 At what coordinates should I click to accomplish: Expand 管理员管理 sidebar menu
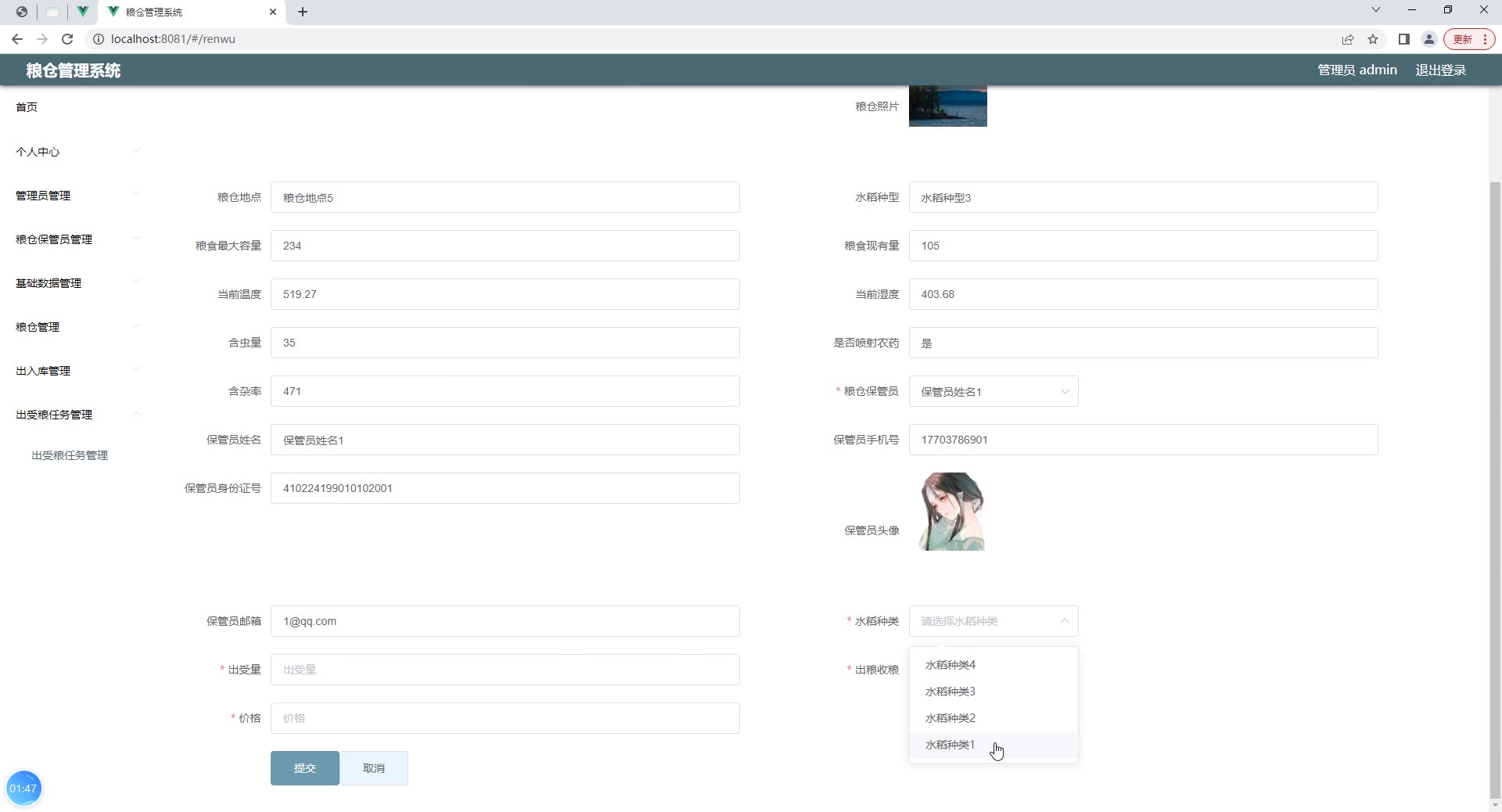coord(78,196)
